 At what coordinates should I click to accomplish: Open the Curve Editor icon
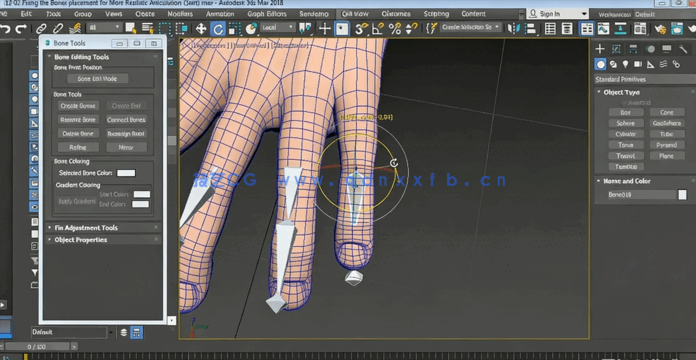[603, 29]
